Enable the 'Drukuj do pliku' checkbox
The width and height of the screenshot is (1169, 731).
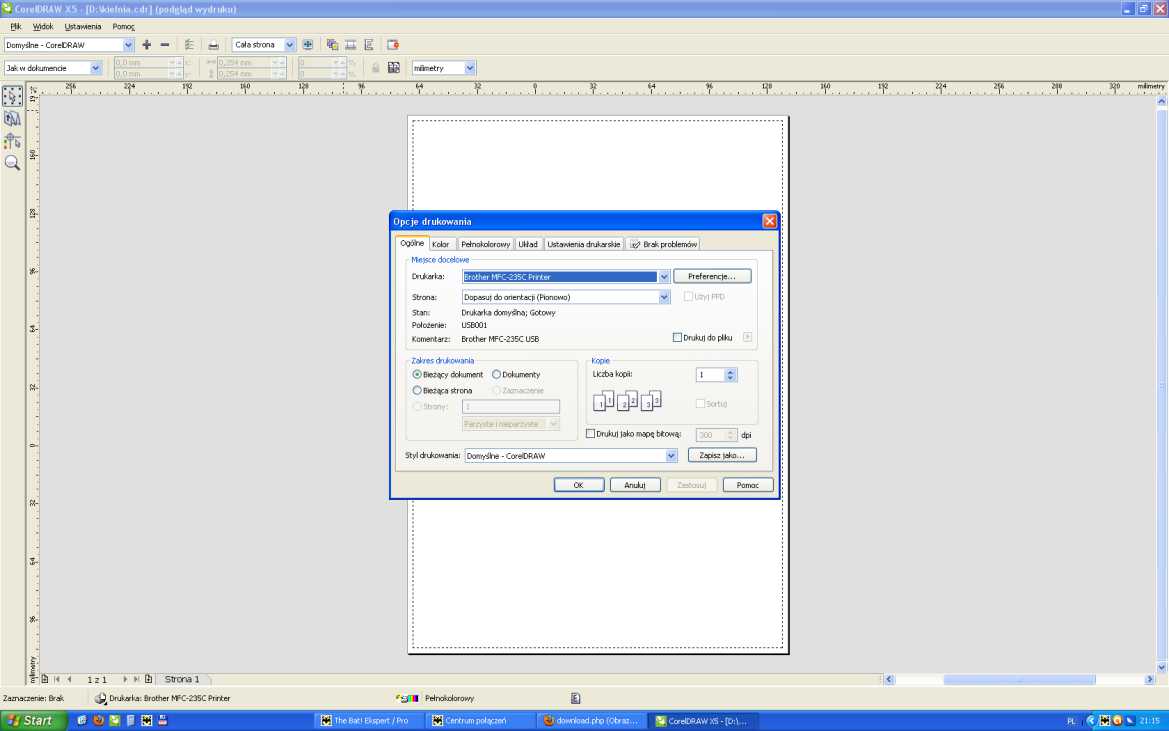click(x=677, y=338)
